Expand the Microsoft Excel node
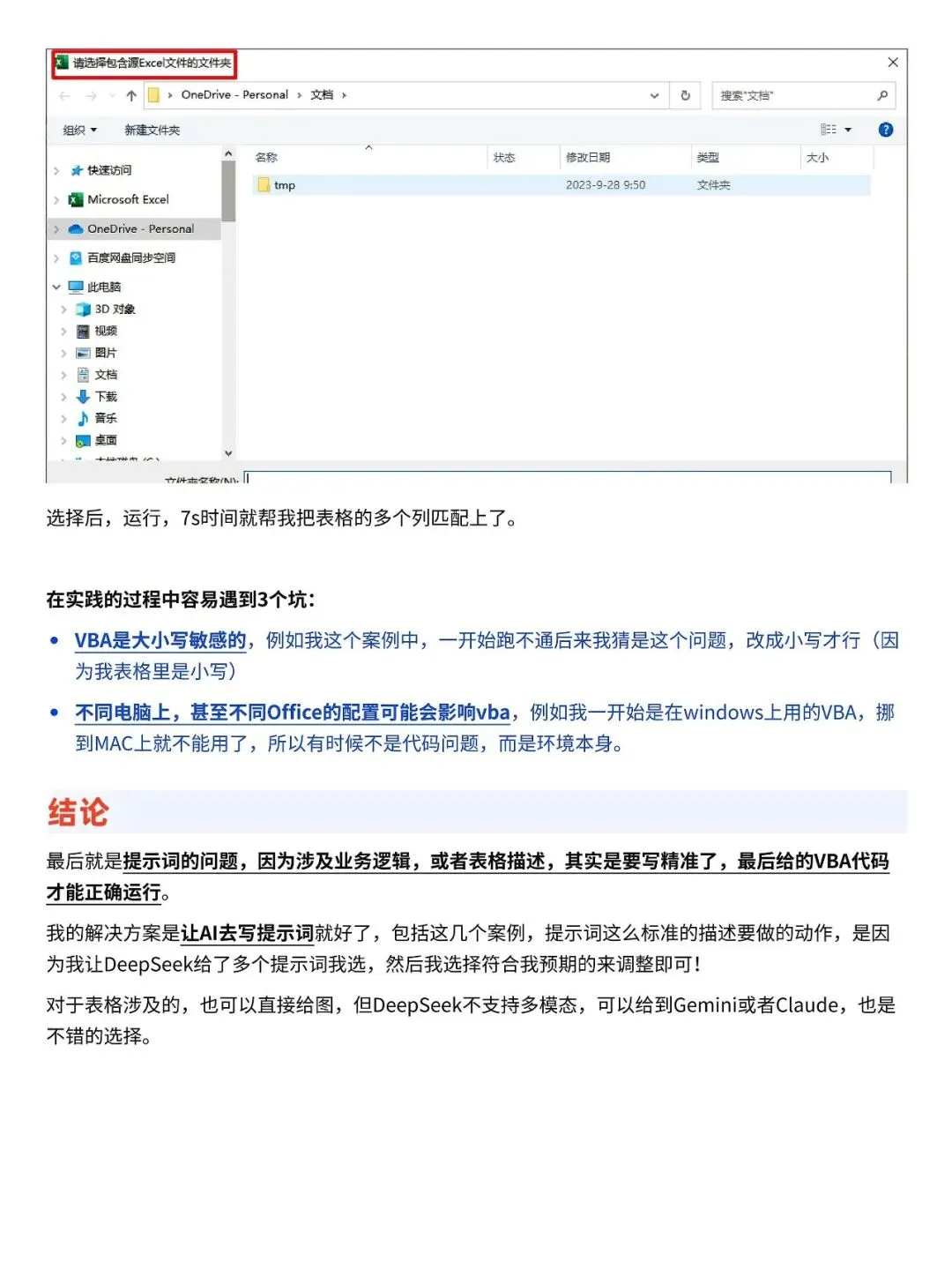Viewport: 952px width, 1269px height. pyautogui.click(x=56, y=200)
